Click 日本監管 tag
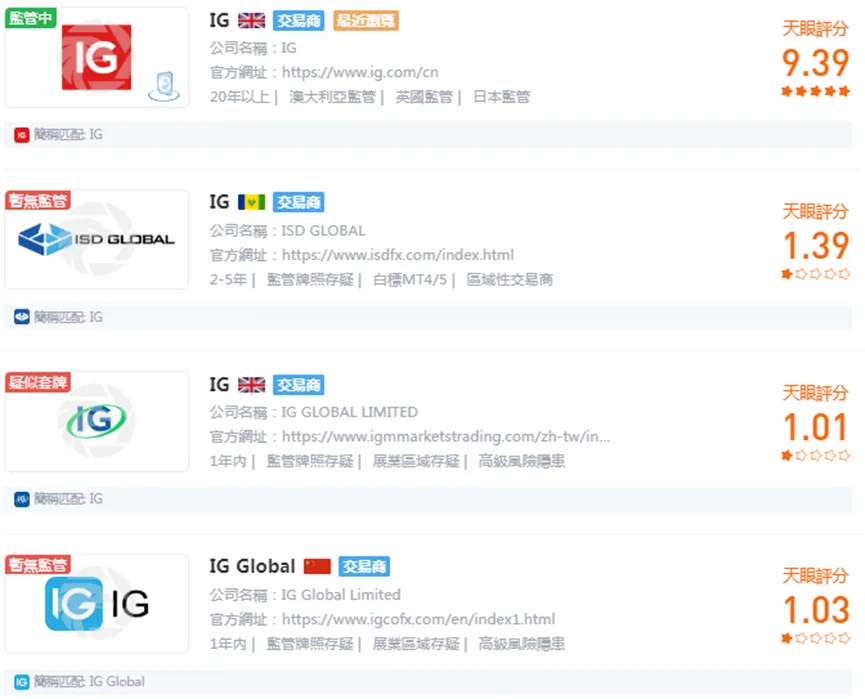The image size is (865, 699). (x=501, y=97)
